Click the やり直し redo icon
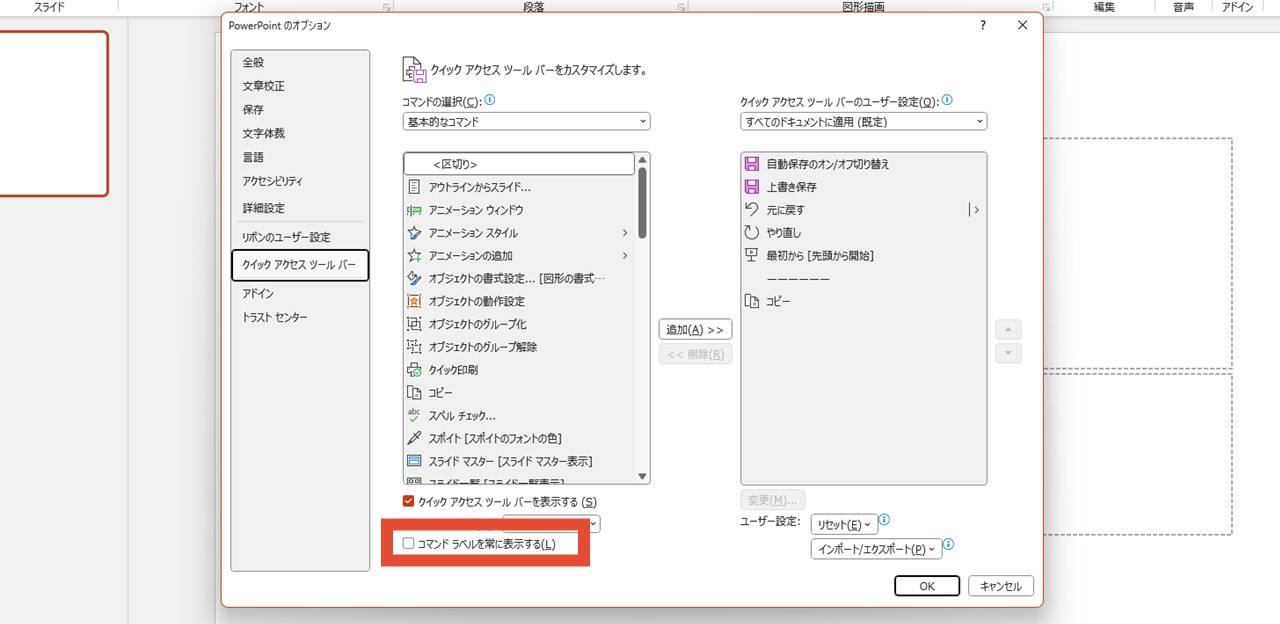 (x=752, y=232)
